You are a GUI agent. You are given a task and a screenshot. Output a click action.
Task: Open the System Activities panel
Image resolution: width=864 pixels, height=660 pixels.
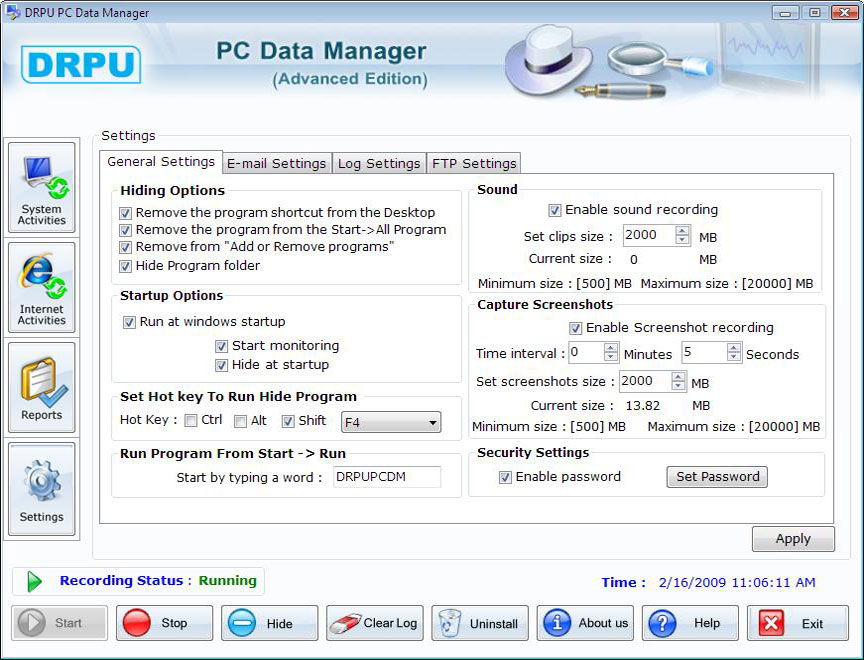41,186
